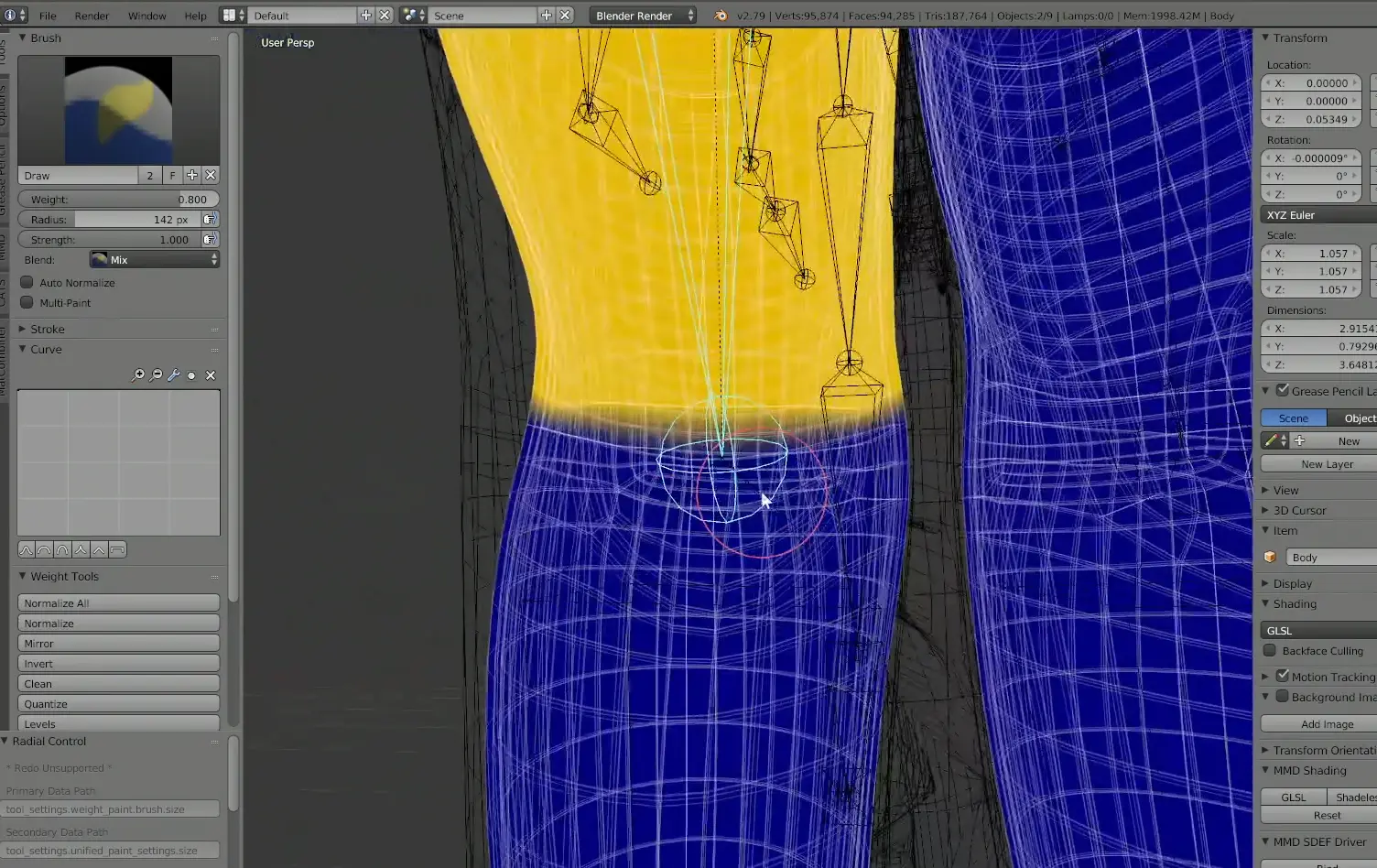Click the New Layer button

1327,464
